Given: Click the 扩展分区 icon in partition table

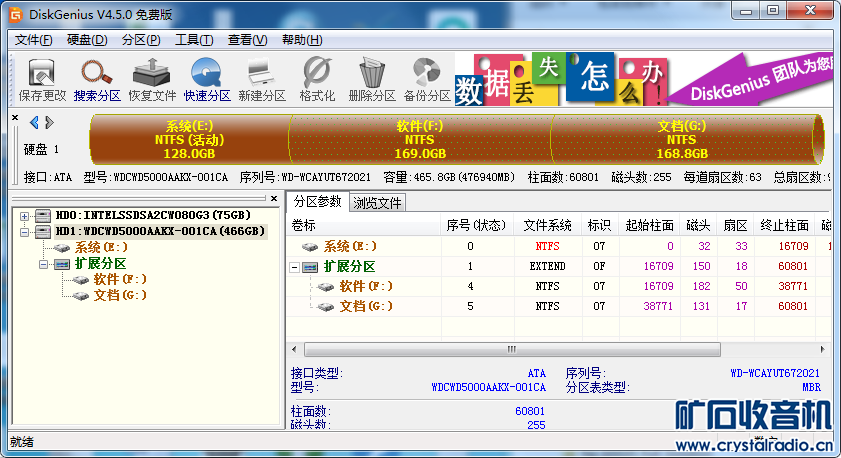Looking at the screenshot, I should [310, 267].
